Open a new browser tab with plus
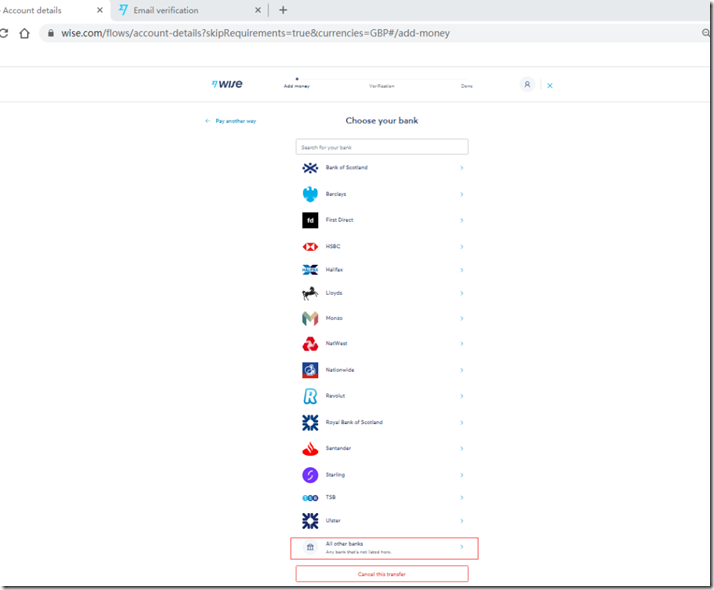This screenshot has width=714, height=590. (x=283, y=10)
